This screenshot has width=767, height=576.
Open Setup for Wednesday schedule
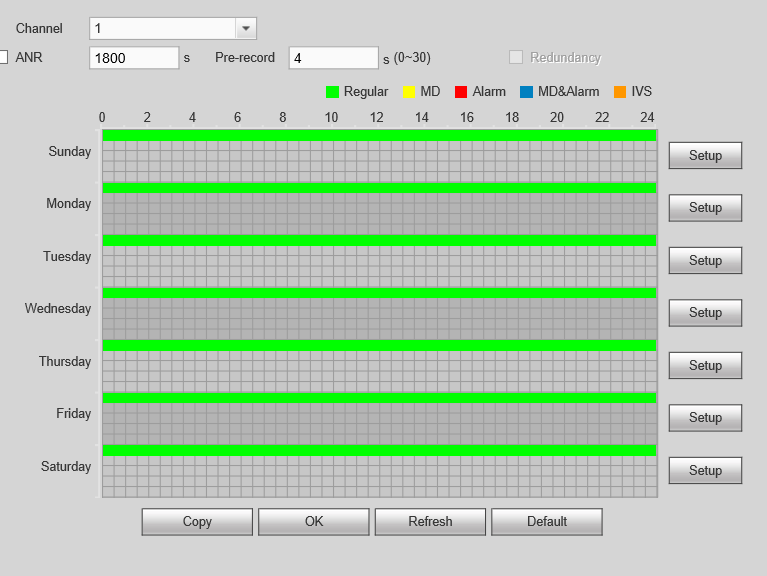pos(705,313)
